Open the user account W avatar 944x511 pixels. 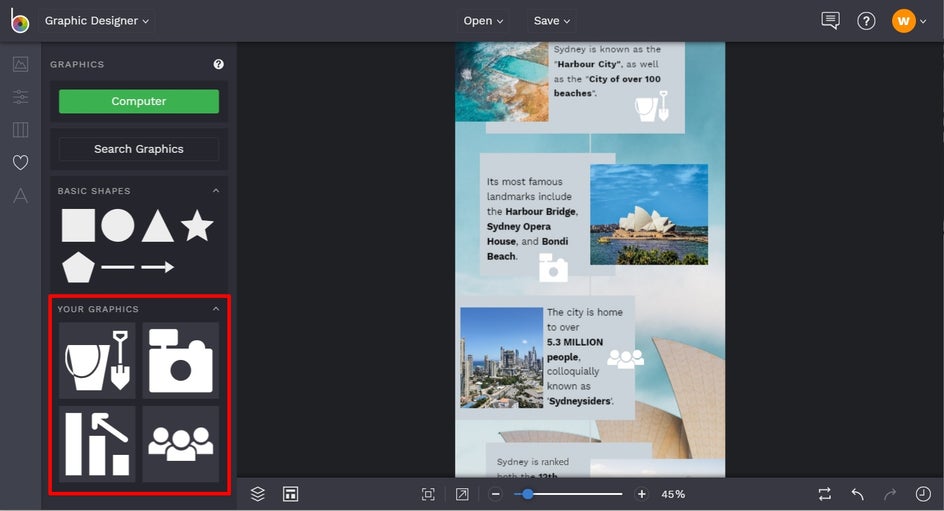tap(904, 21)
